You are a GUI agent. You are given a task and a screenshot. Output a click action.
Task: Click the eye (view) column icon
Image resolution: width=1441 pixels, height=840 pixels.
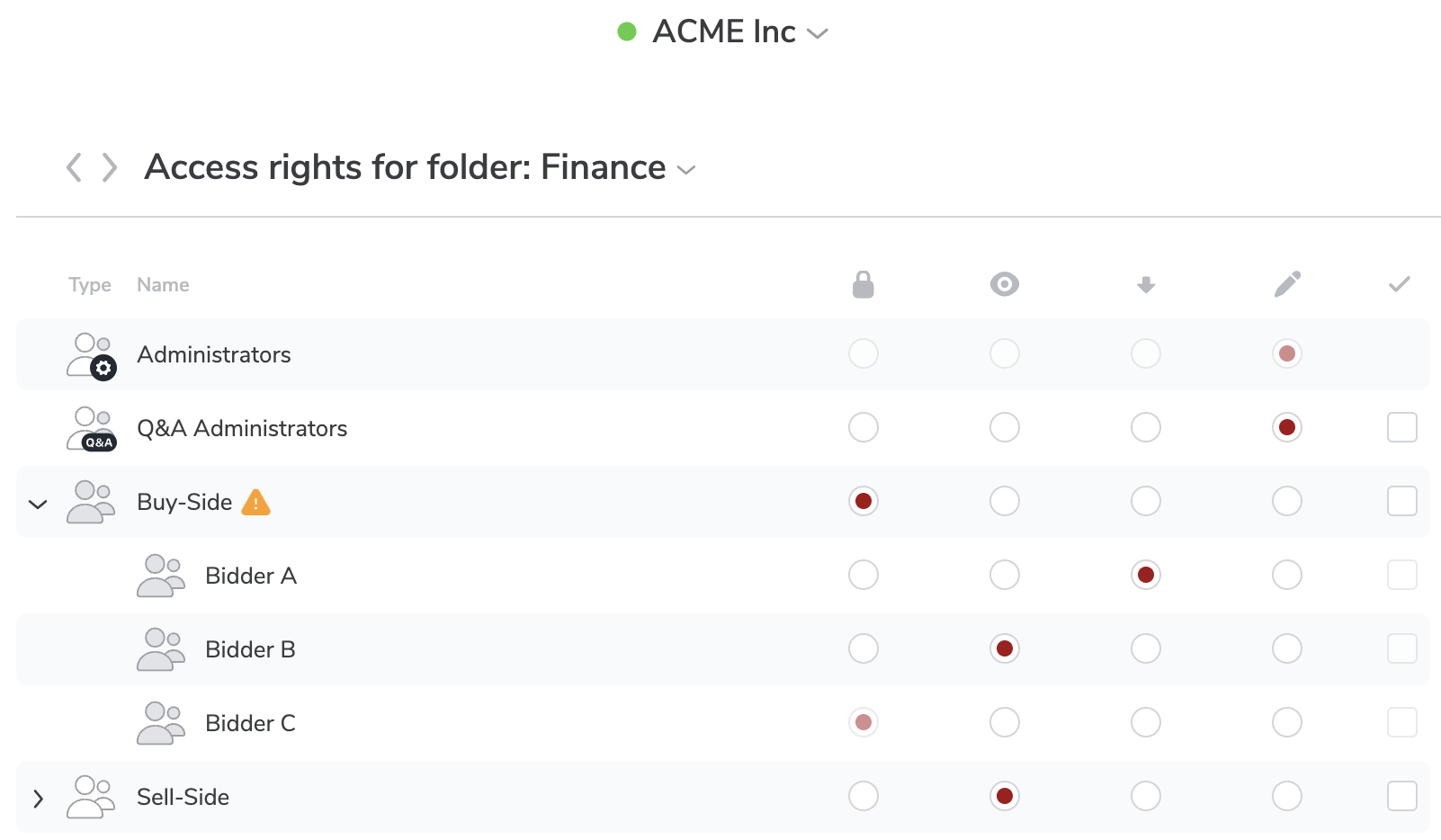(1004, 284)
